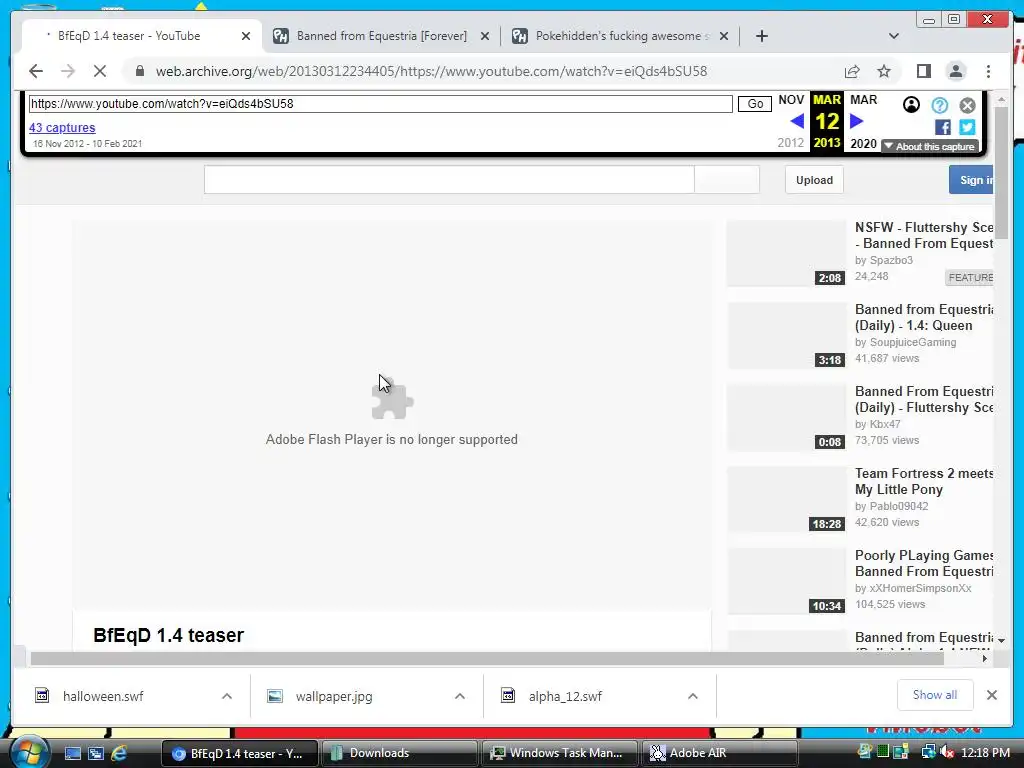Image resolution: width=1024 pixels, height=768 pixels.
Task: Open the 43 captures link
Action: click(x=62, y=128)
